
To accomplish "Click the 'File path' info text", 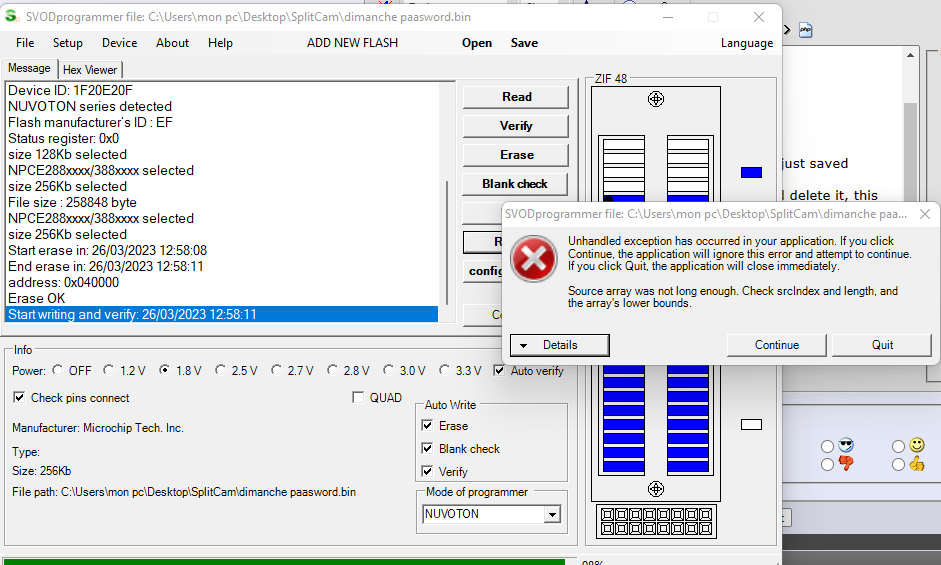I will (184, 492).
